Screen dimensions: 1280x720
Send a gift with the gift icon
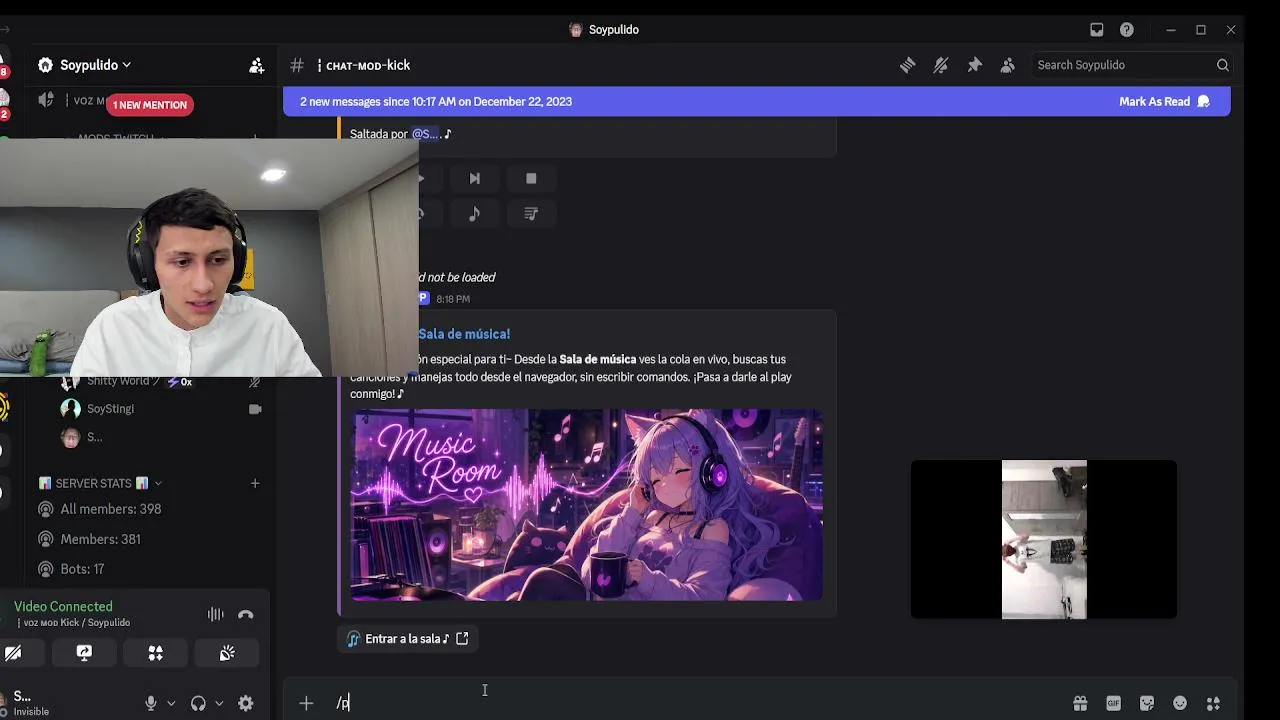1080,703
